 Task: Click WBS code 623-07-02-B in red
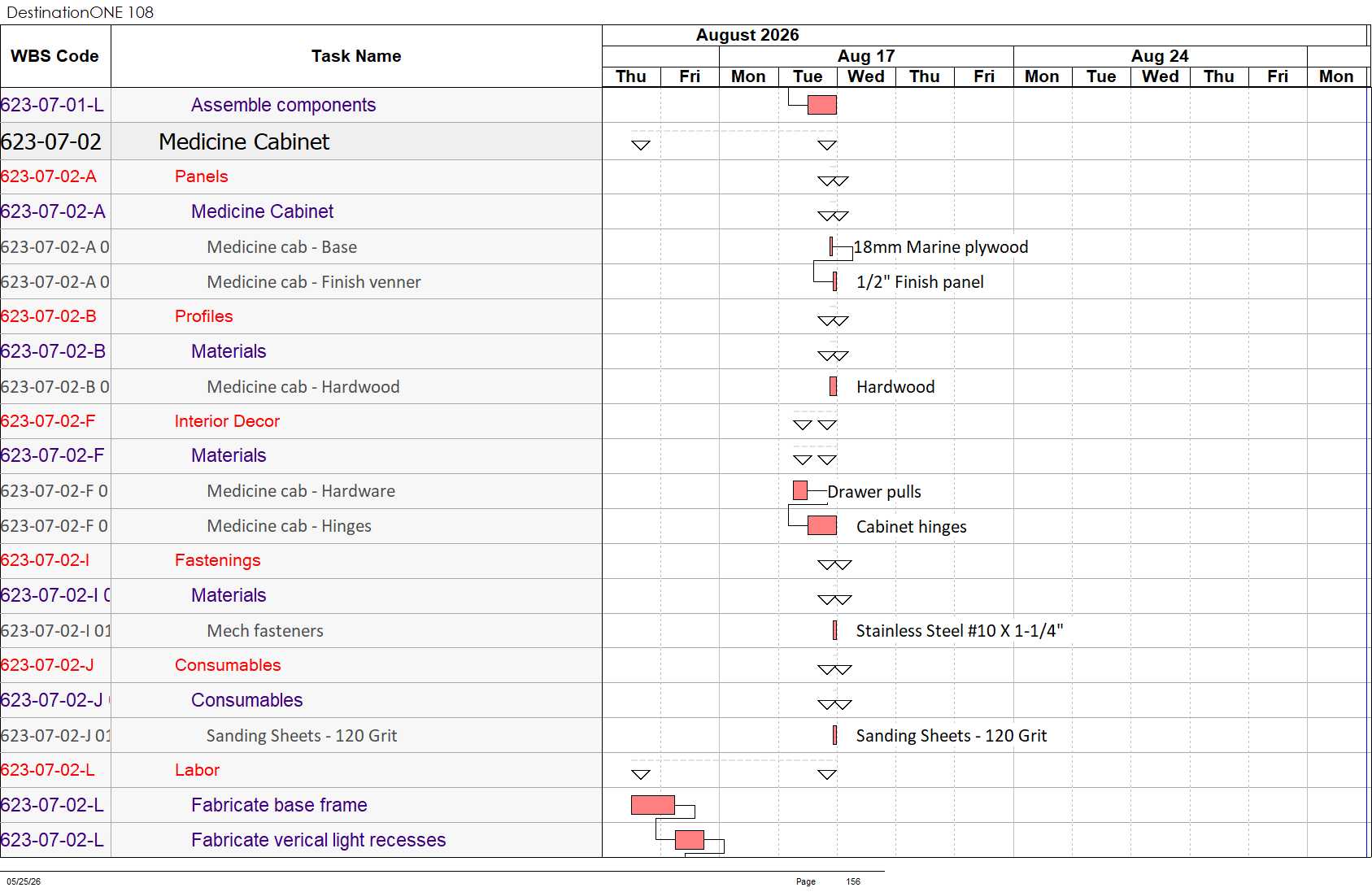49,316
